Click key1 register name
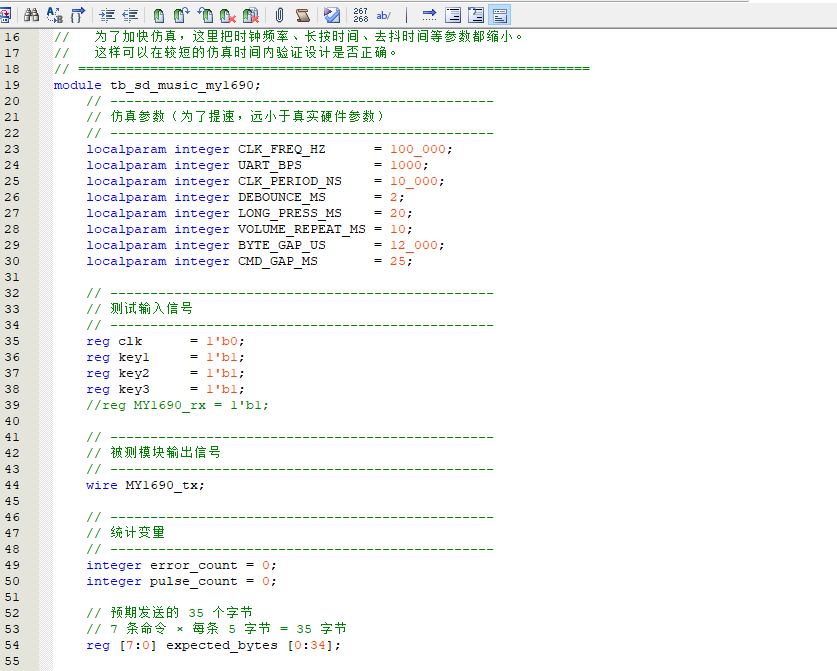Image resolution: width=837 pixels, height=671 pixels. coord(134,357)
